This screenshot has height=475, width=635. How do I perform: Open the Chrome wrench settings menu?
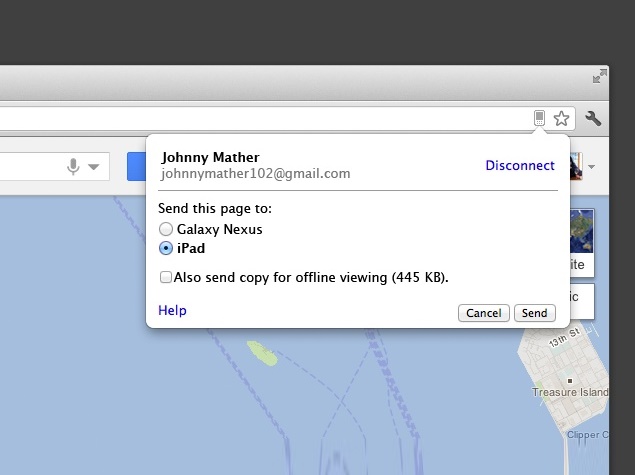593,119
